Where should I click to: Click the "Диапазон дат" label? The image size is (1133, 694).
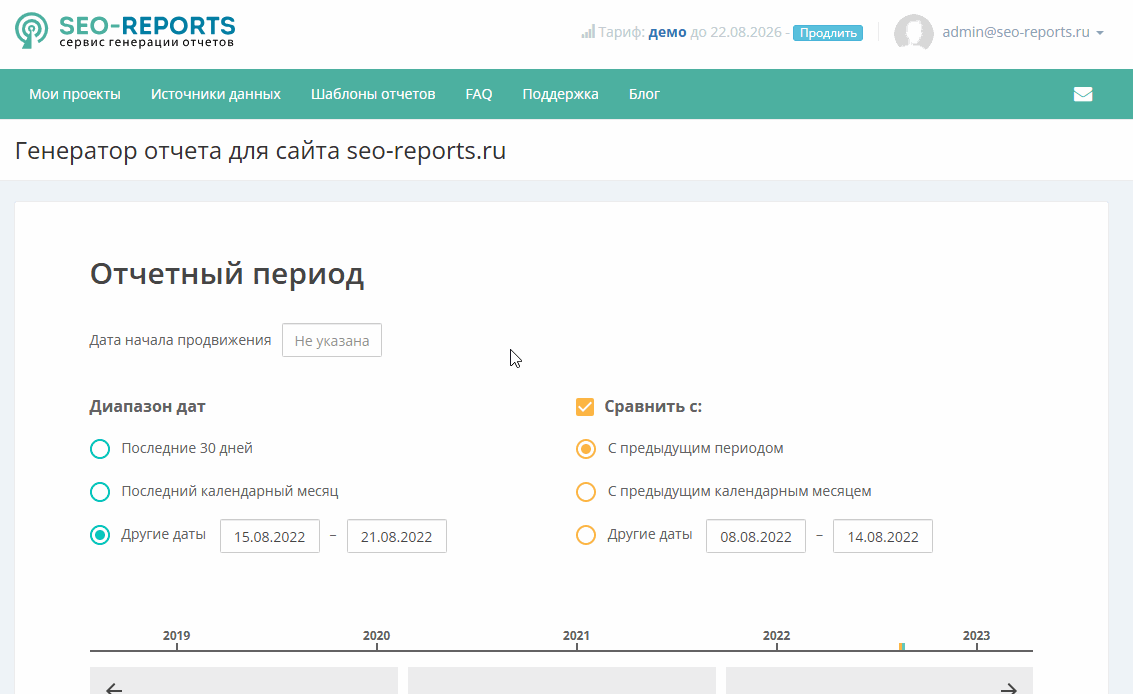147,406
